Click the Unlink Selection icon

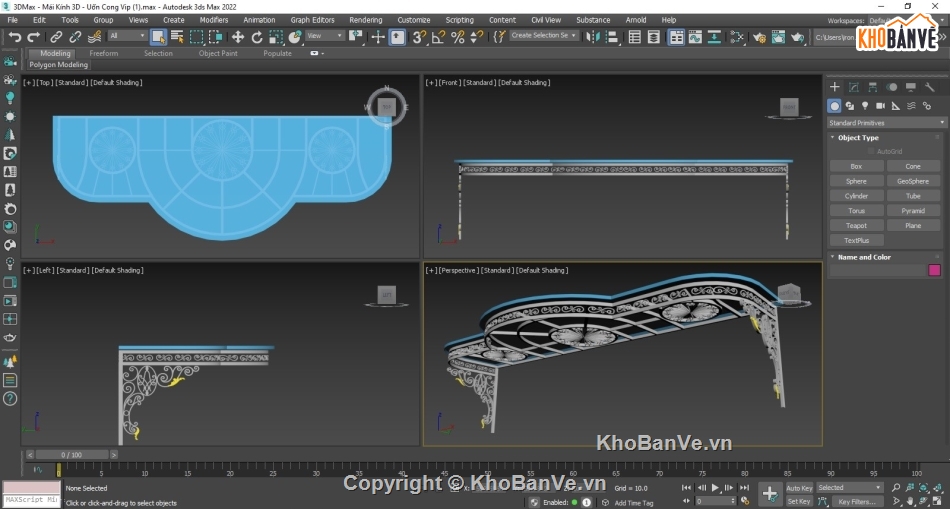(75, 37)
